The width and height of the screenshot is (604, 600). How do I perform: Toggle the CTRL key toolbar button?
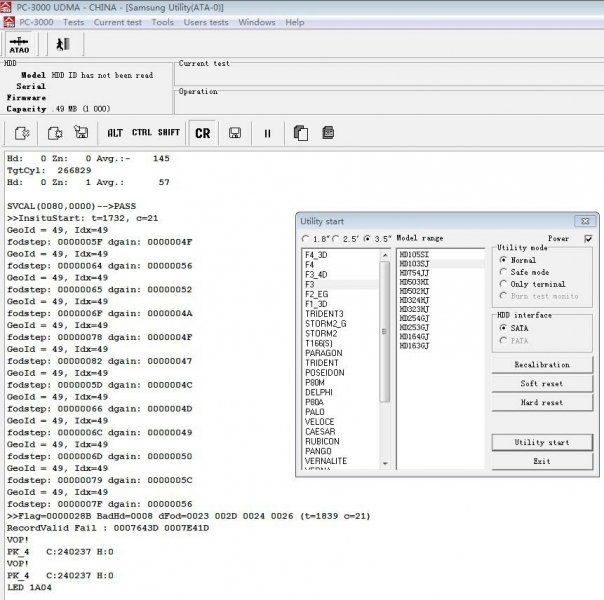click(x=142, y=133)
